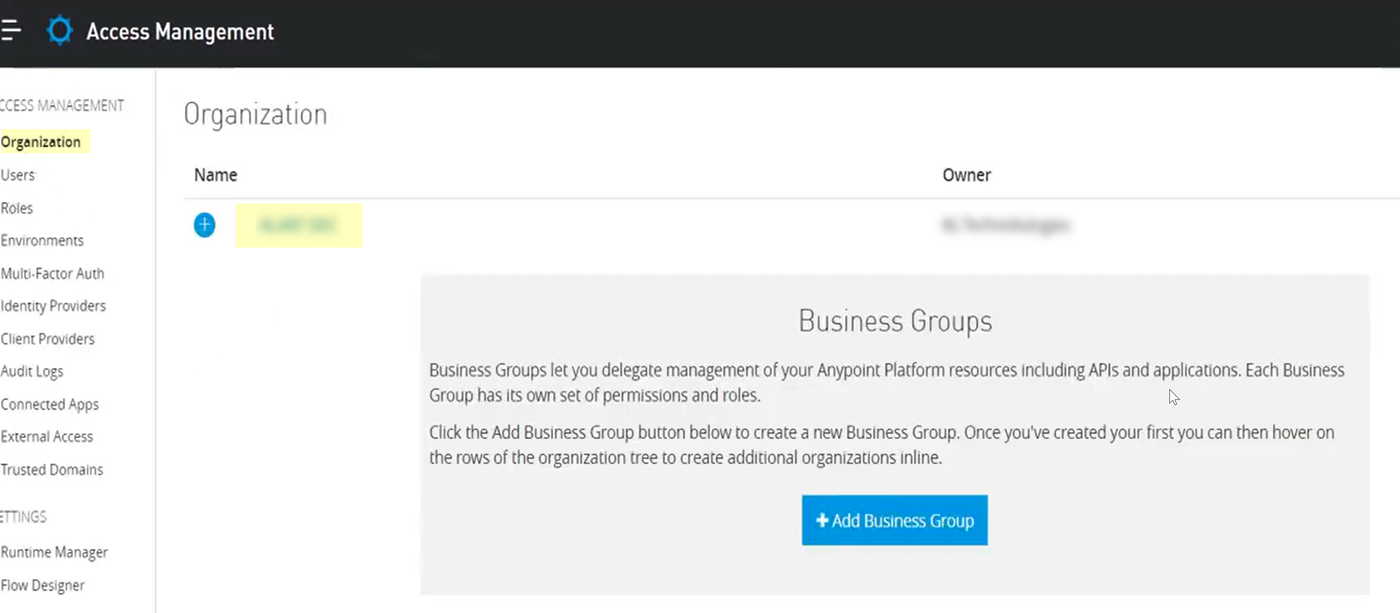Screen dimensions: 1400x613
Task: Open the hamburger navigation menu
Action: (10, 31)
